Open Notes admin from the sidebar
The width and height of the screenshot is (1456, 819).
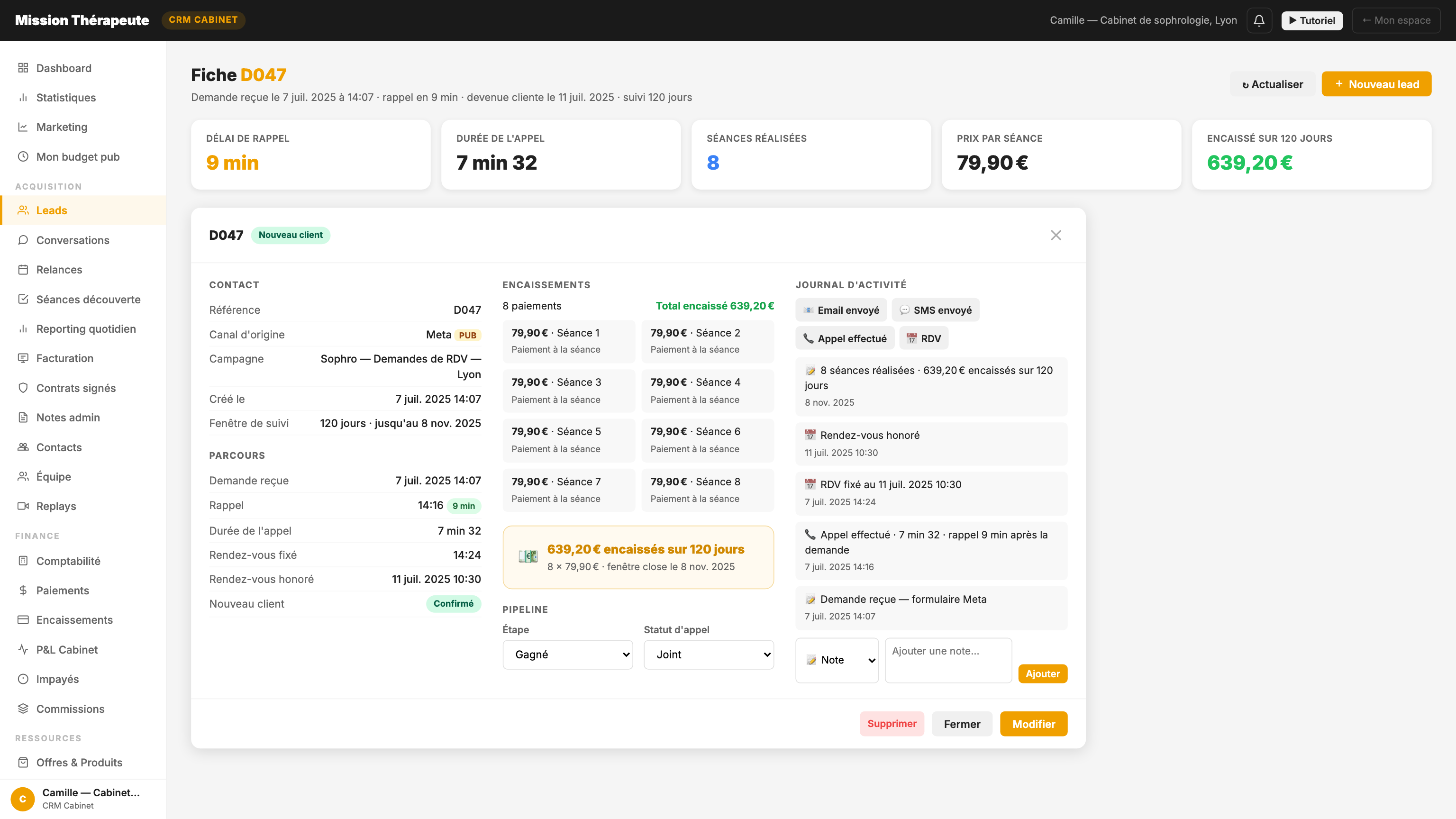(x=83, y=417)
